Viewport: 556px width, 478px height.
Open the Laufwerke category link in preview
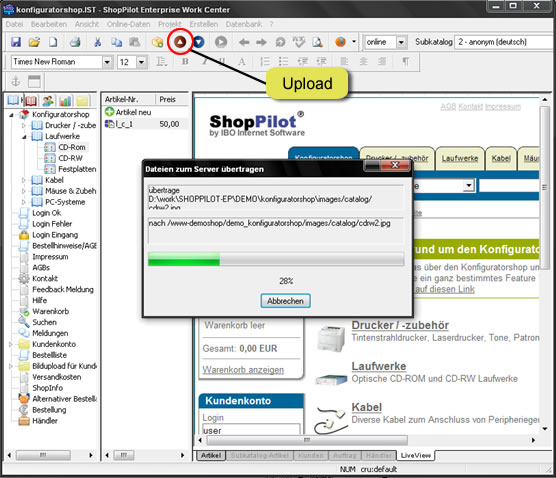click(379, 366)
